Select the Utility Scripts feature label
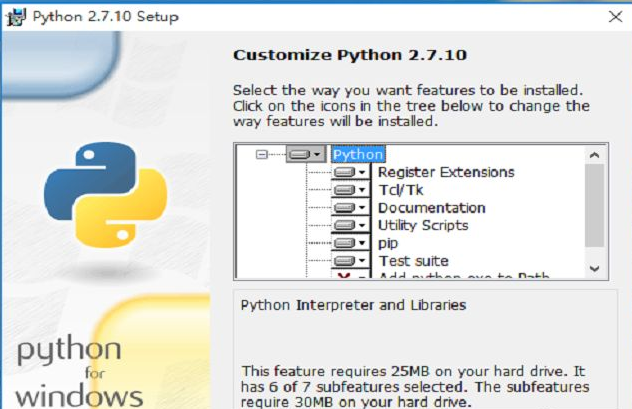Image resolution: width=632 pixels, height=409 pixels. coord(423,226)
